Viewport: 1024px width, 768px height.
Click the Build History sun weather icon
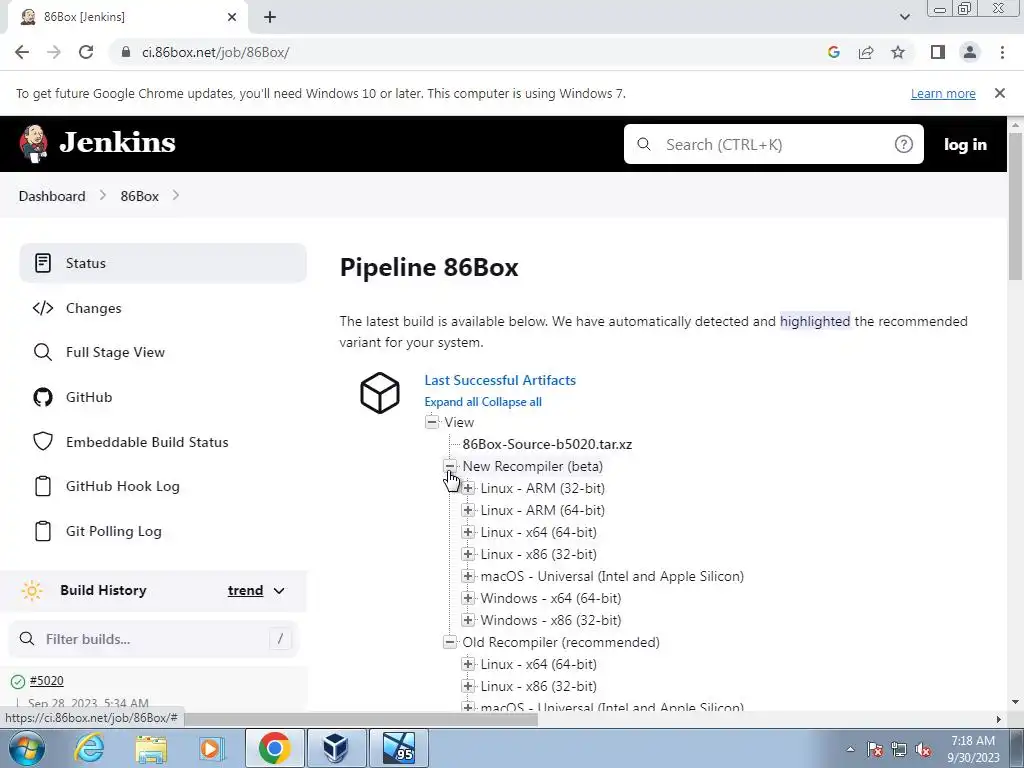31,590
